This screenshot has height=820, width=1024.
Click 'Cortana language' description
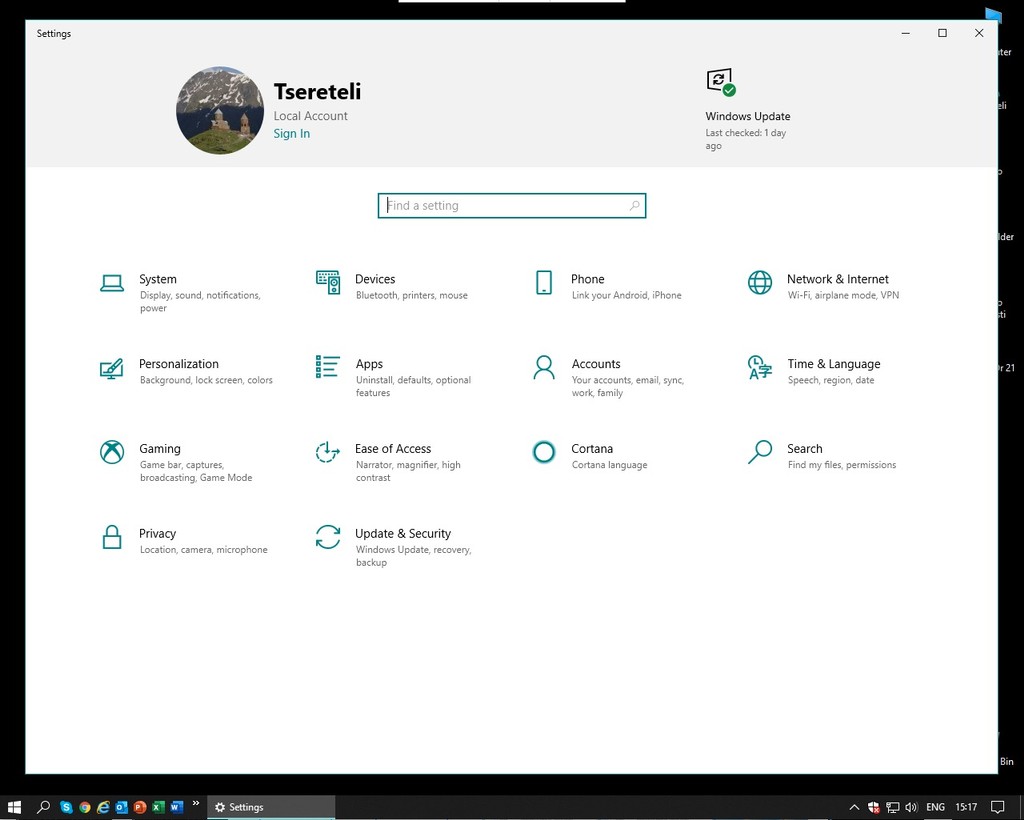click(x=609, y=465)
